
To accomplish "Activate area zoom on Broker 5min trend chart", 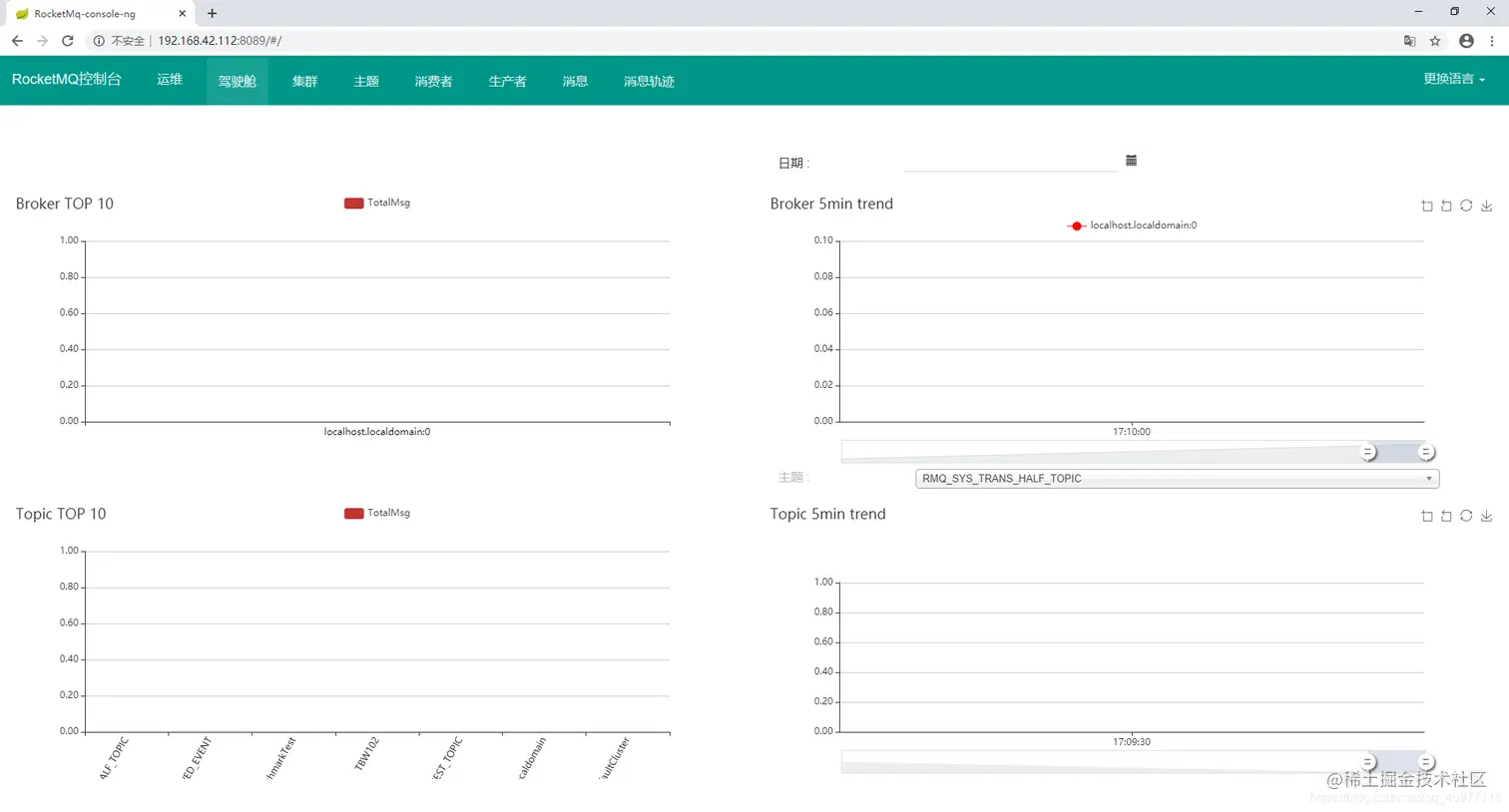I will pos(1427,205).
